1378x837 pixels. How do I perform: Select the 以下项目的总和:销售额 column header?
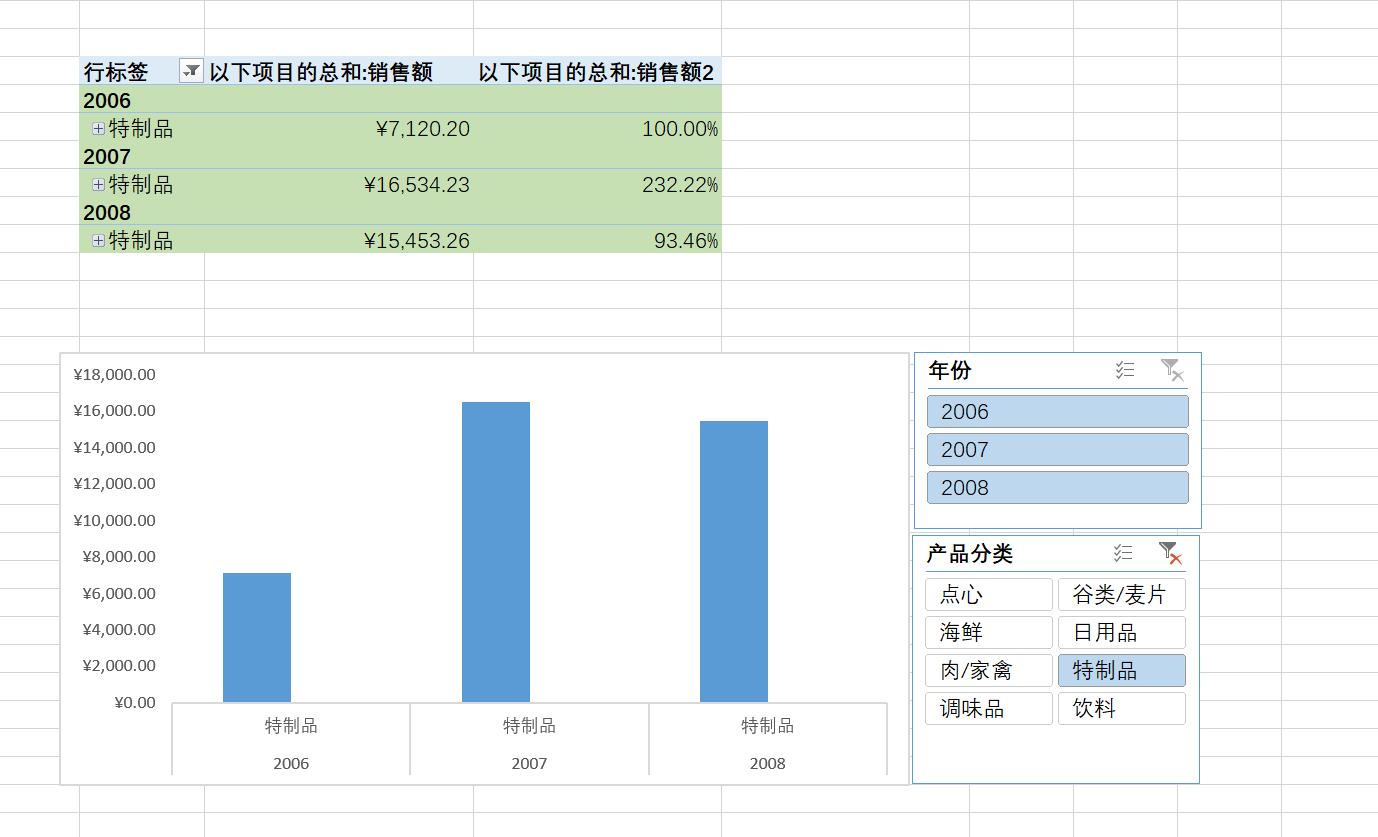(321, 72)
